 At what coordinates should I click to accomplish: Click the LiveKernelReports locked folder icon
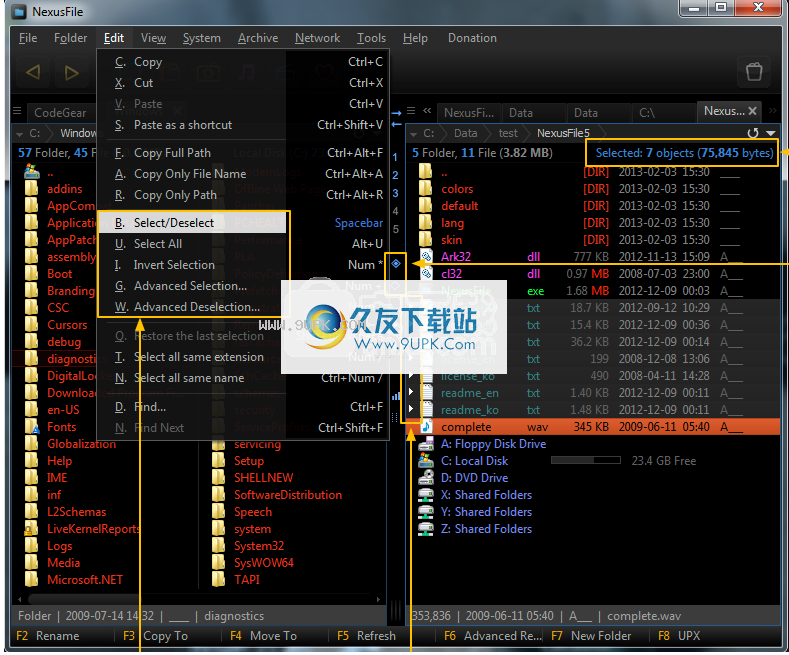point(31,529)
